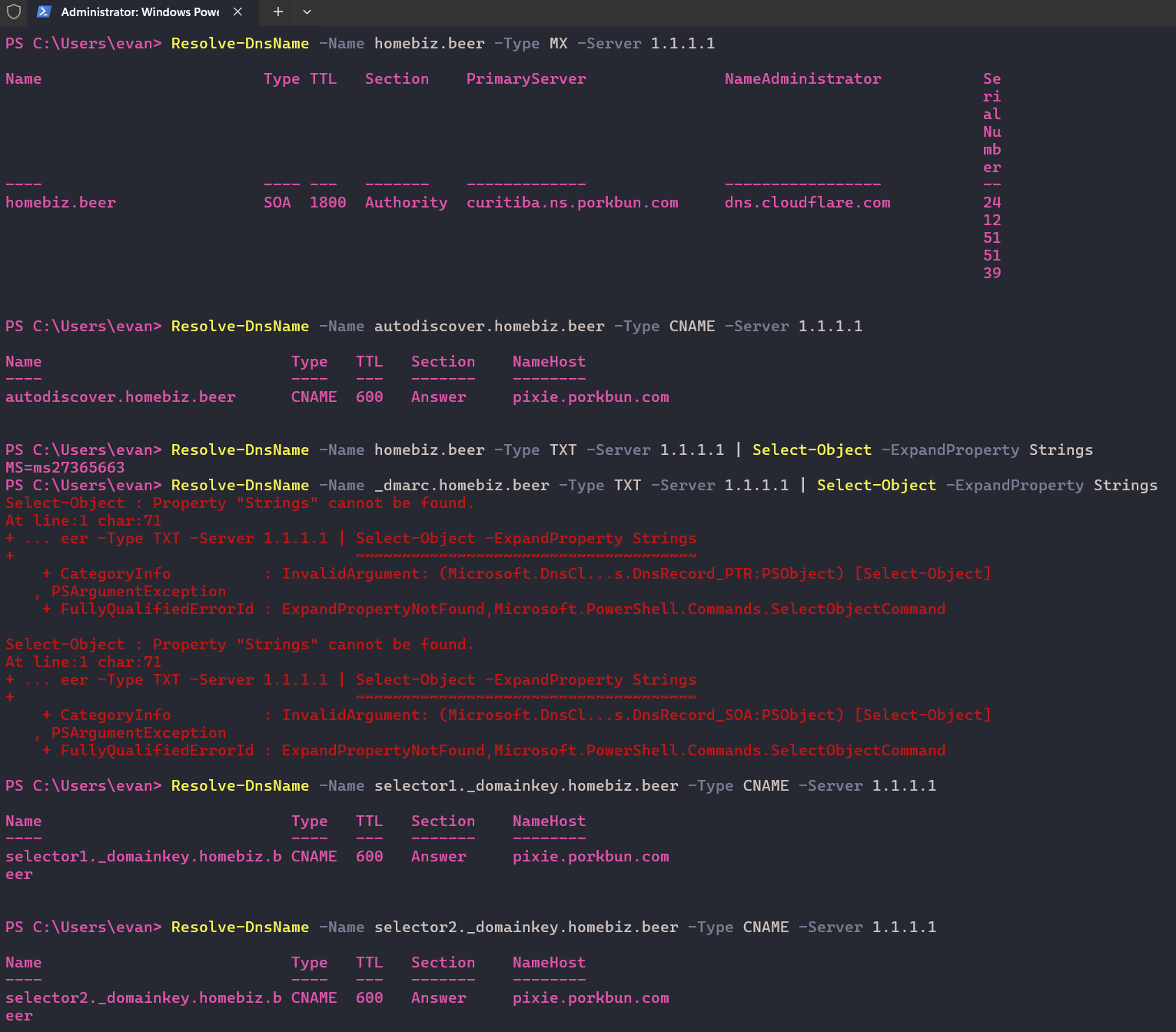Image resolution: width=1176 pixels, height=1032 pixels.
Task: Click the first 'Resolve-DnsName' command at the top
Action: pos(240,44)
